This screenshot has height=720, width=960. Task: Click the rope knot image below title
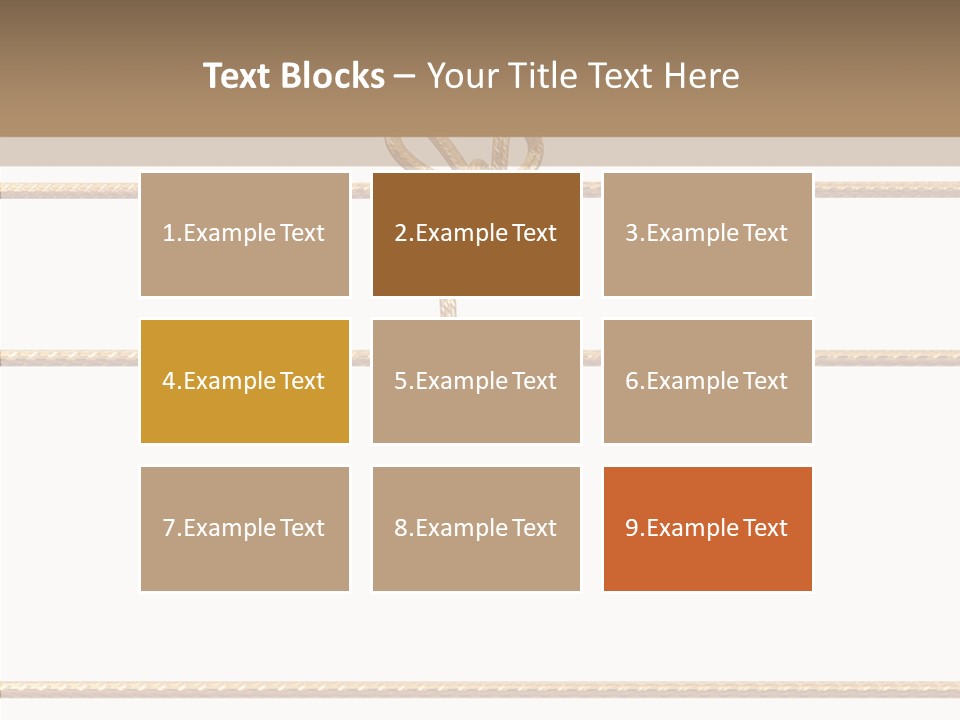464,154
